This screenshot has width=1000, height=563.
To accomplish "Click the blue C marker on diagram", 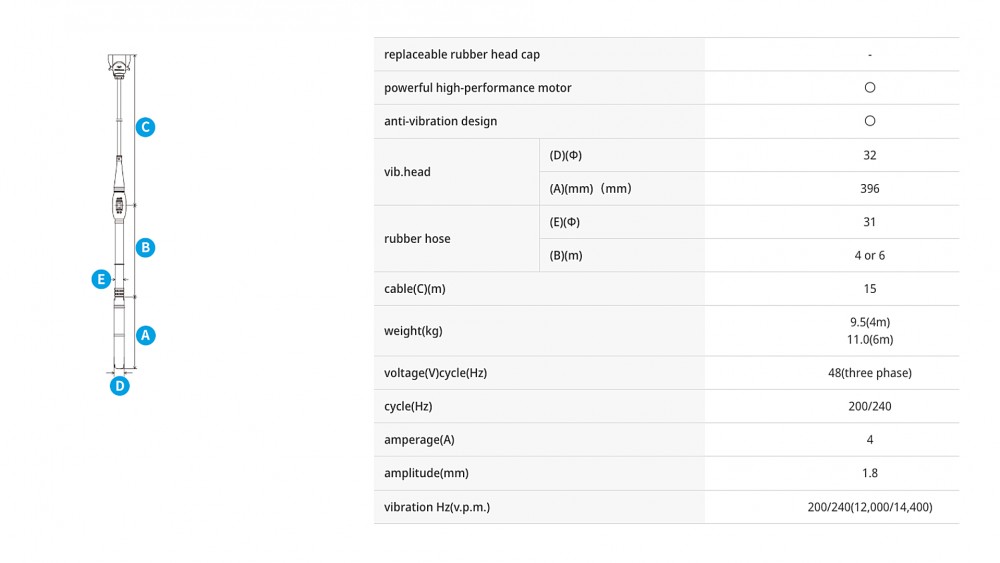I will pyautogui.click(x=146, y=127).
